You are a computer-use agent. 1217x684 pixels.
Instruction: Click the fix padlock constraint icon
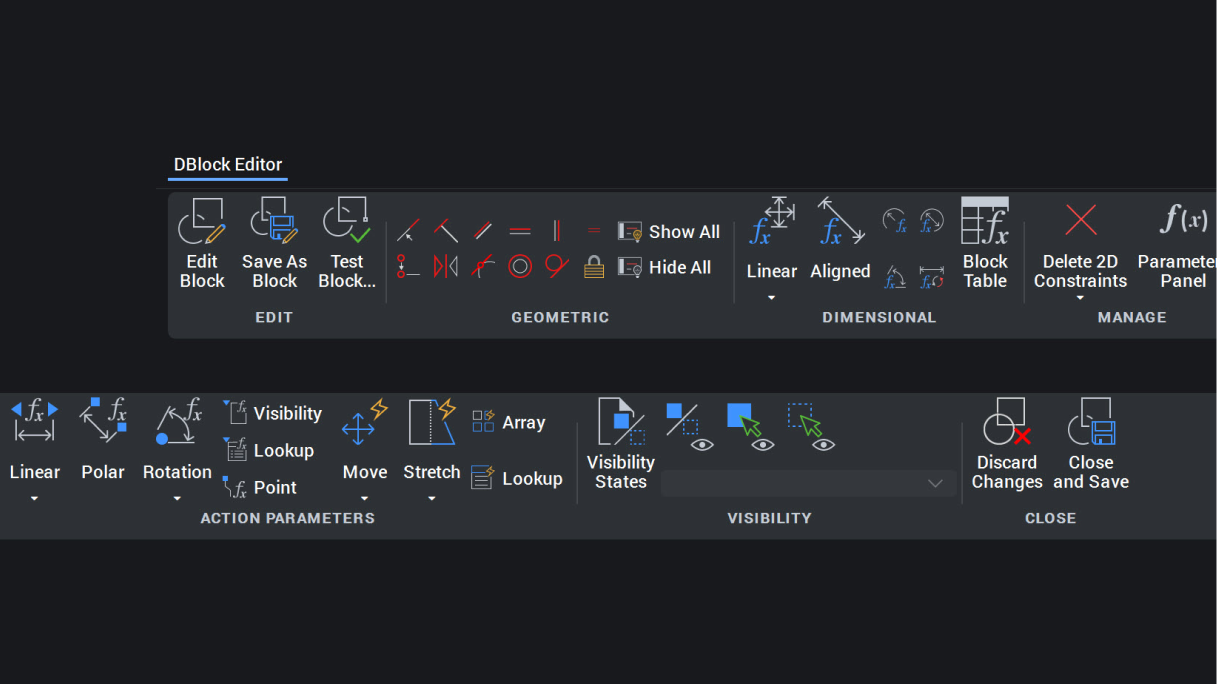coord(594,267)
